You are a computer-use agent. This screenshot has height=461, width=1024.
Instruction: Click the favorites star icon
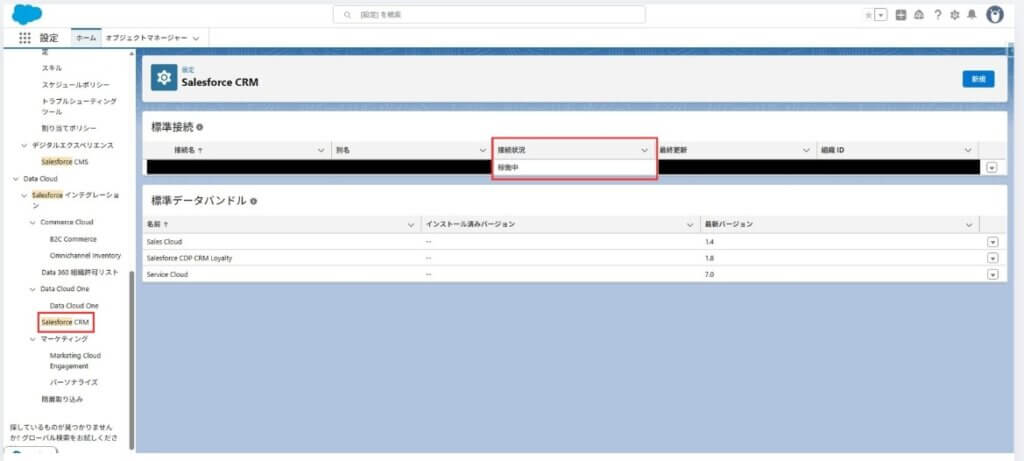coord(868,15)
